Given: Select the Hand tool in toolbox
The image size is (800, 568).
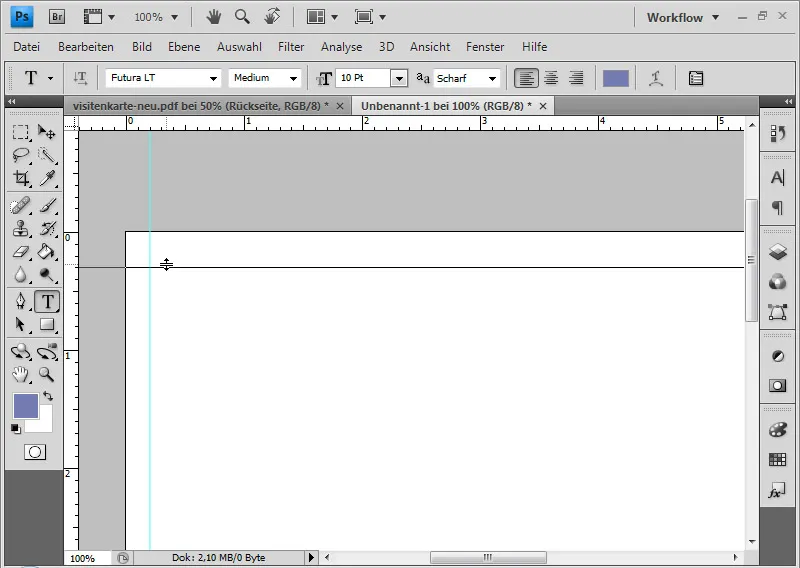Looking at the screenshot, I should coord(20,375).
